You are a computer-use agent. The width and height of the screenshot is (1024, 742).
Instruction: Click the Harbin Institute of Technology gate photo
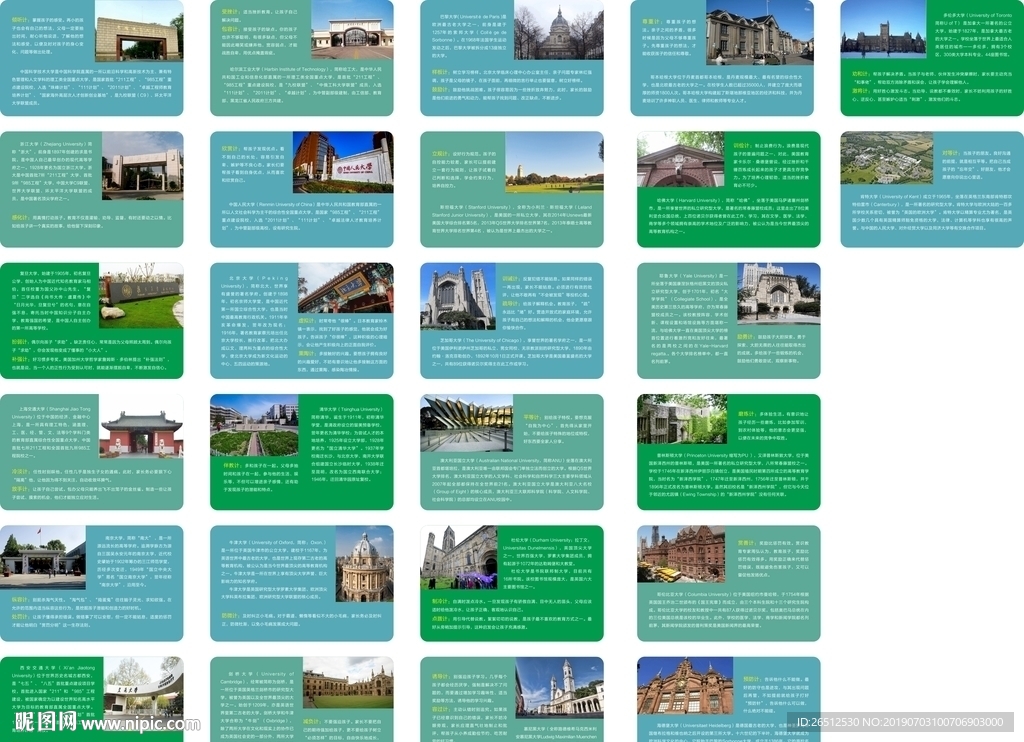tap(351, 30)
